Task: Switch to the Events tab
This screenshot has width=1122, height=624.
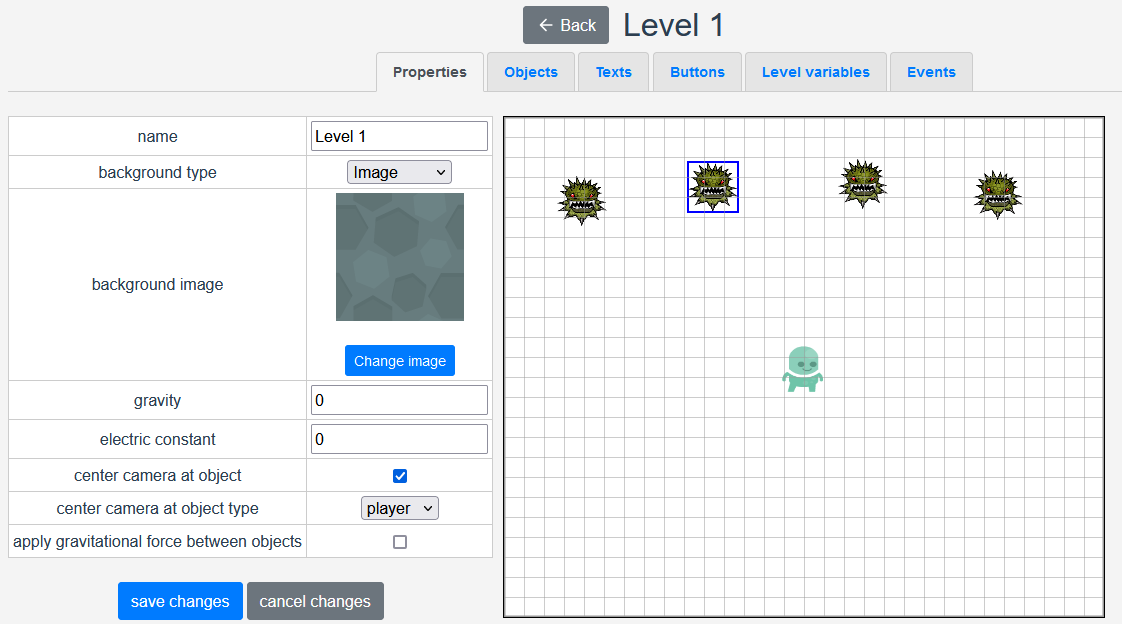Action: tap(931, 72)
